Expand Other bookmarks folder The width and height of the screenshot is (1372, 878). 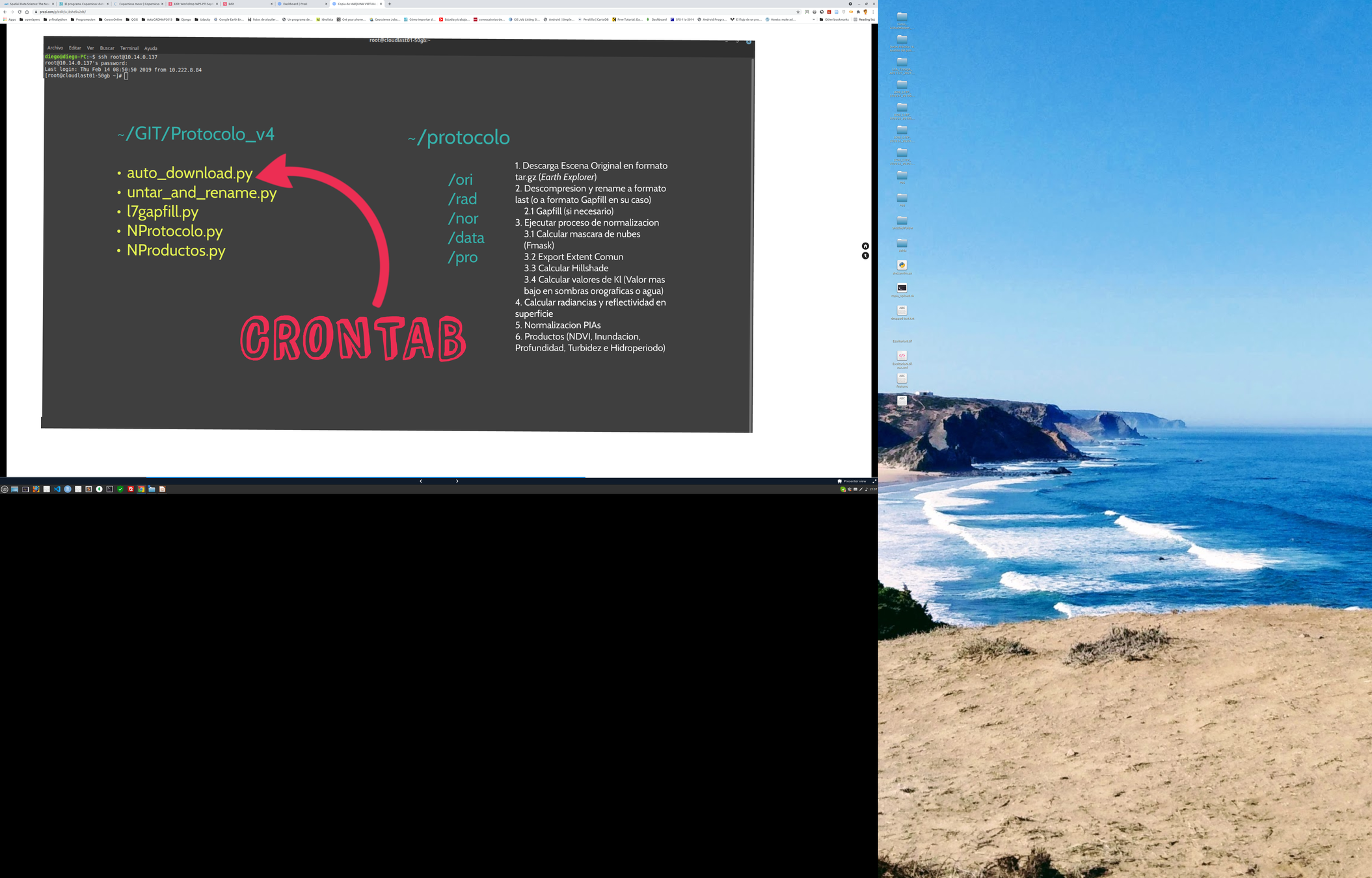(x=834, y=20)
